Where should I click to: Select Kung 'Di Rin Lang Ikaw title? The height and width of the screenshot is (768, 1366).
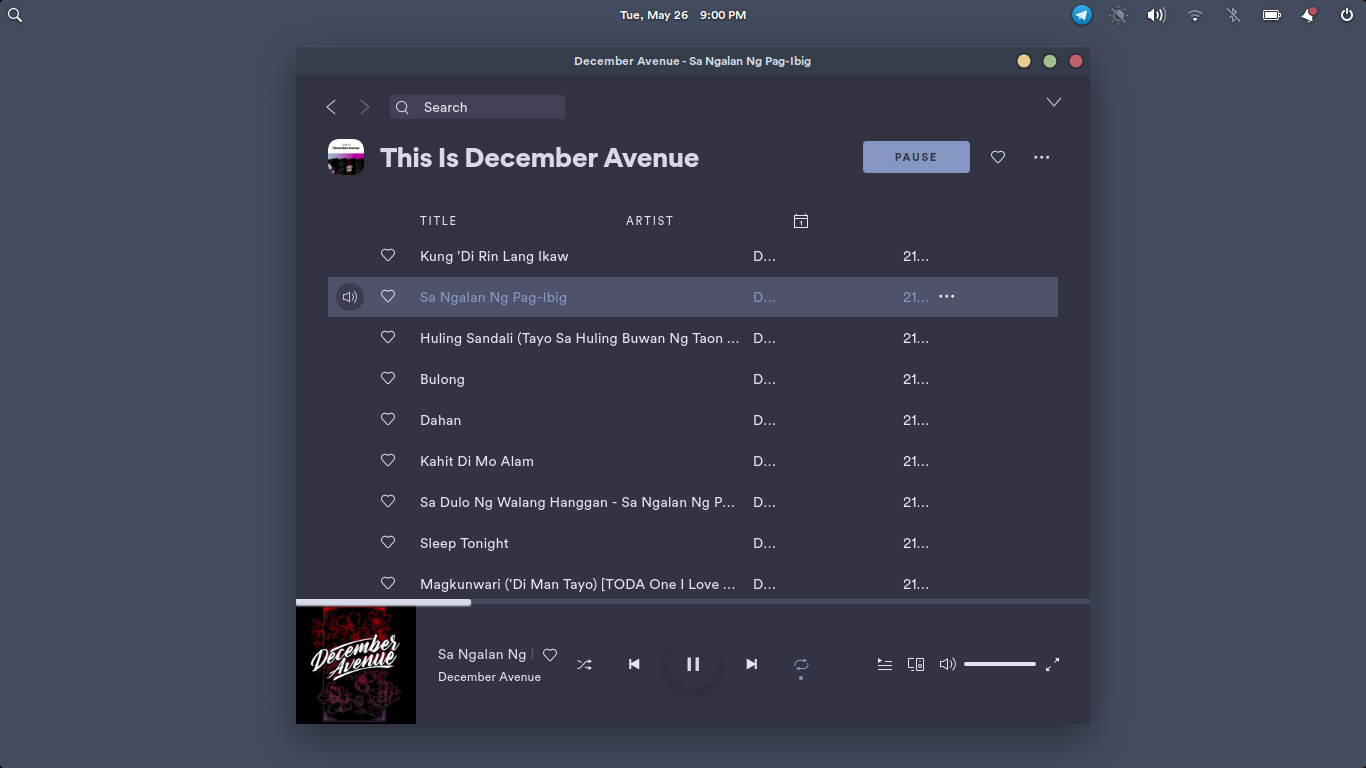click(494, 257)
